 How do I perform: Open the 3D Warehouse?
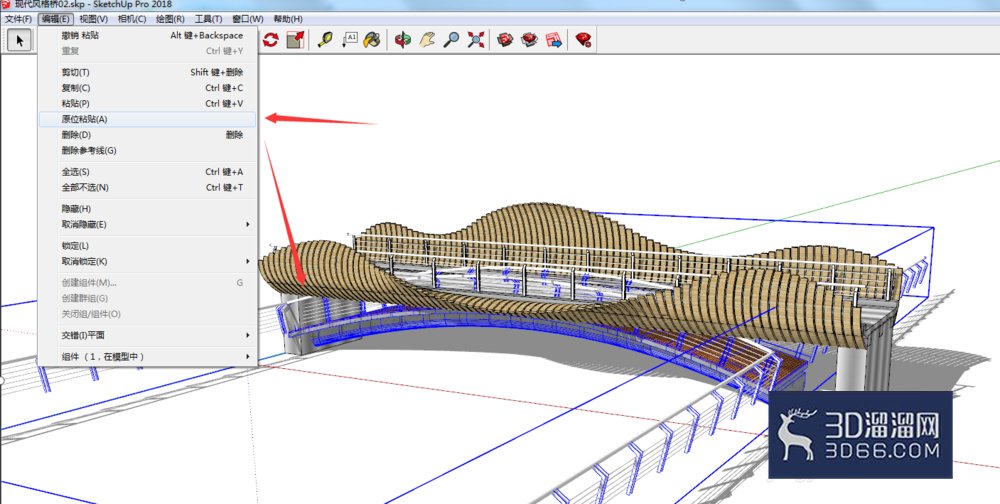click(505, 40)
